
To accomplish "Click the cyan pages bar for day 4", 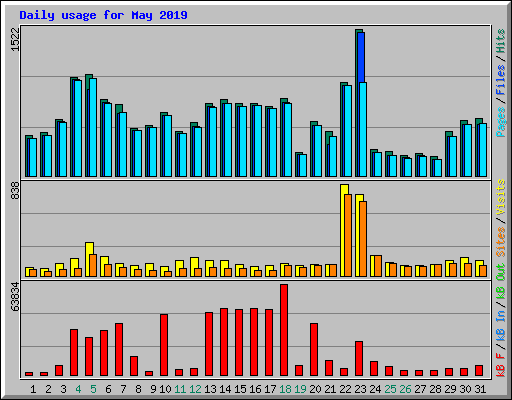I will tap(78, 128).
